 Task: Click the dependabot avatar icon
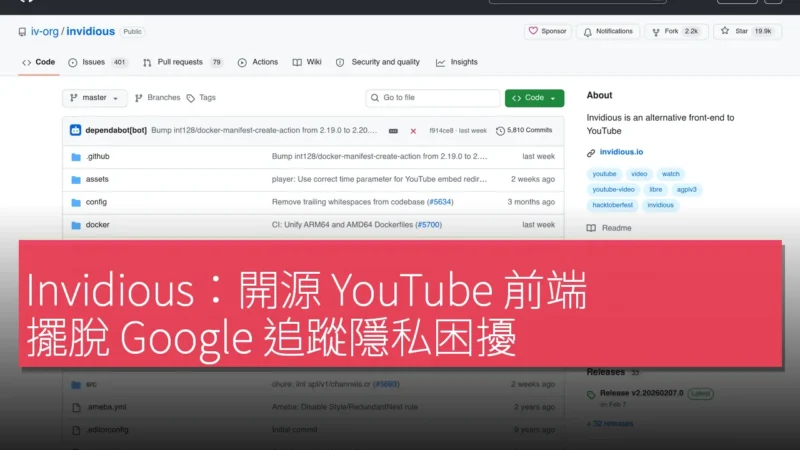tap(76, 130)
